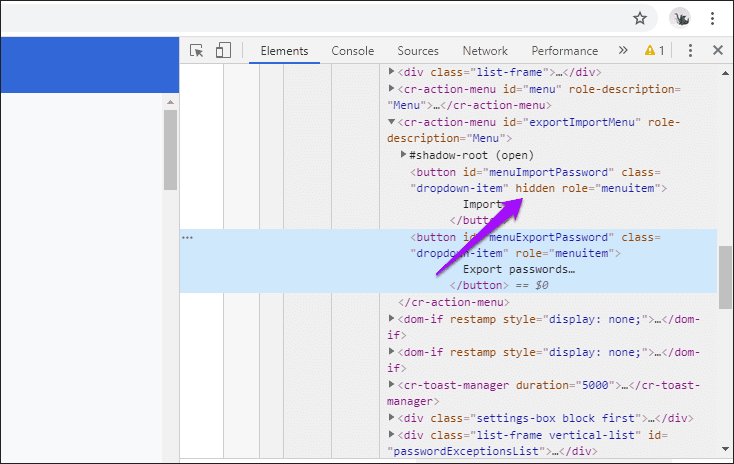Open the Performance tab

(x=565, y=51)
